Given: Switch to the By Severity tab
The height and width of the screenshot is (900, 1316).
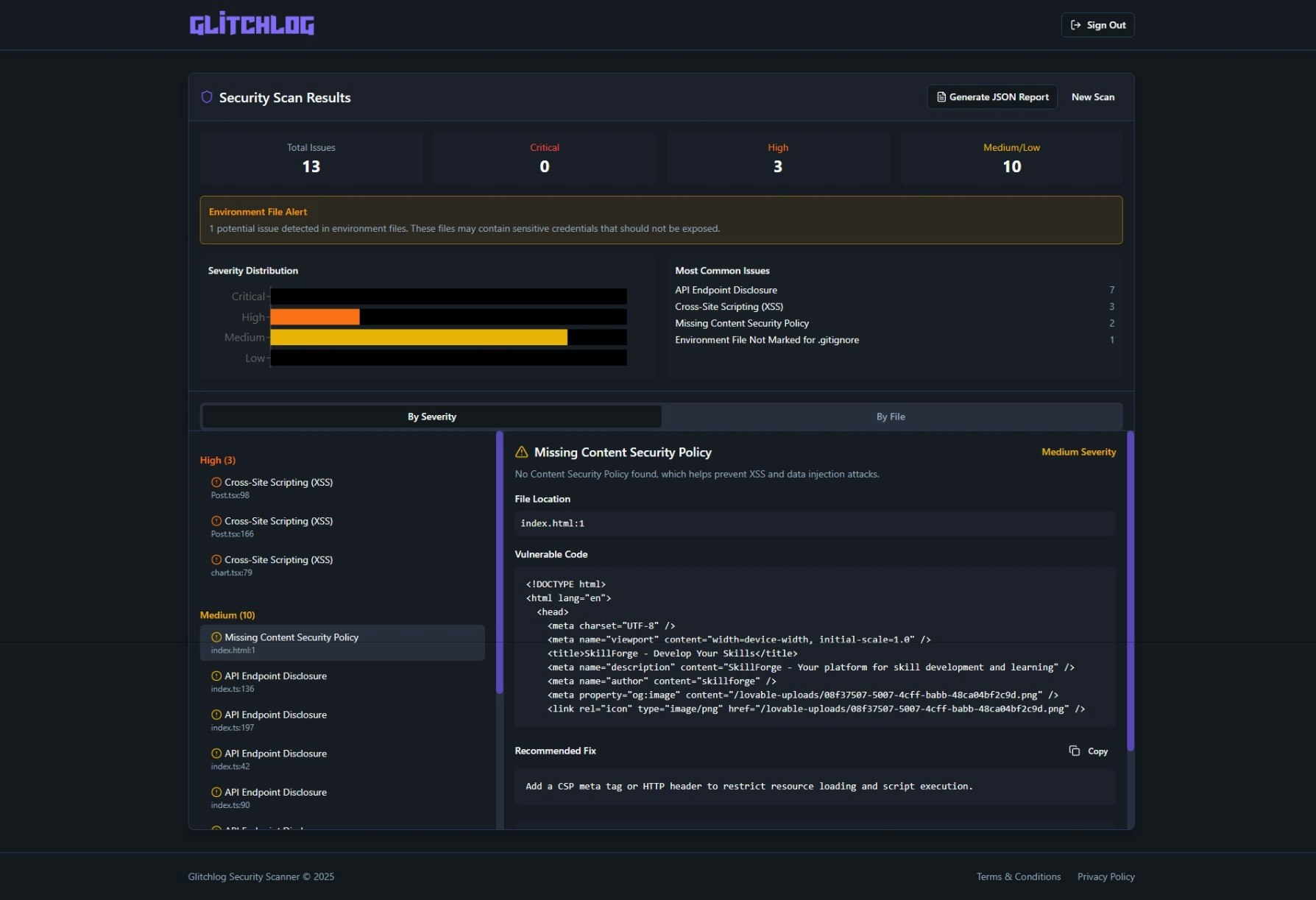Looking at the screenshot, I should coord(431,416).
